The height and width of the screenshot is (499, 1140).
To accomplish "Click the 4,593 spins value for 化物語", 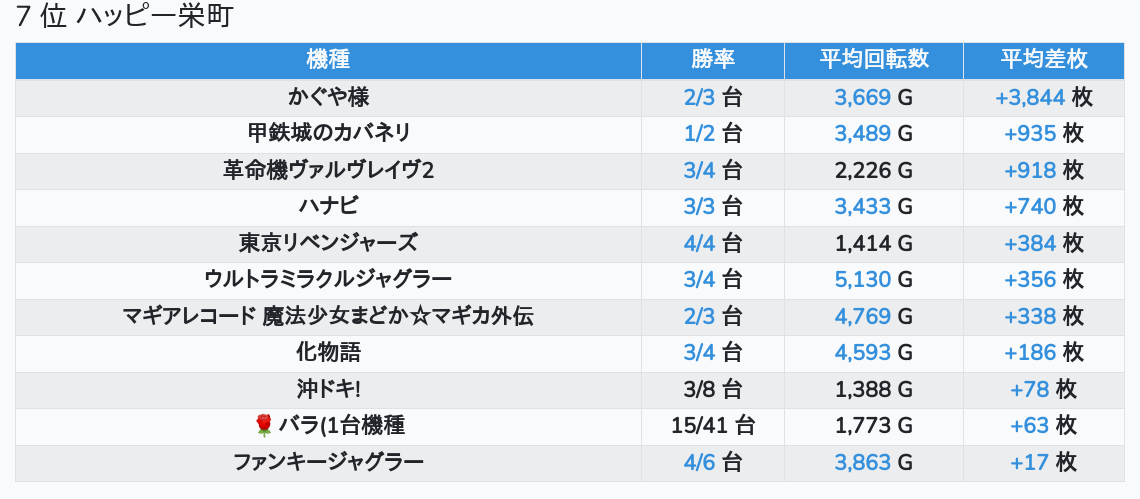I will pyautogui.click(x=862, y=352).
